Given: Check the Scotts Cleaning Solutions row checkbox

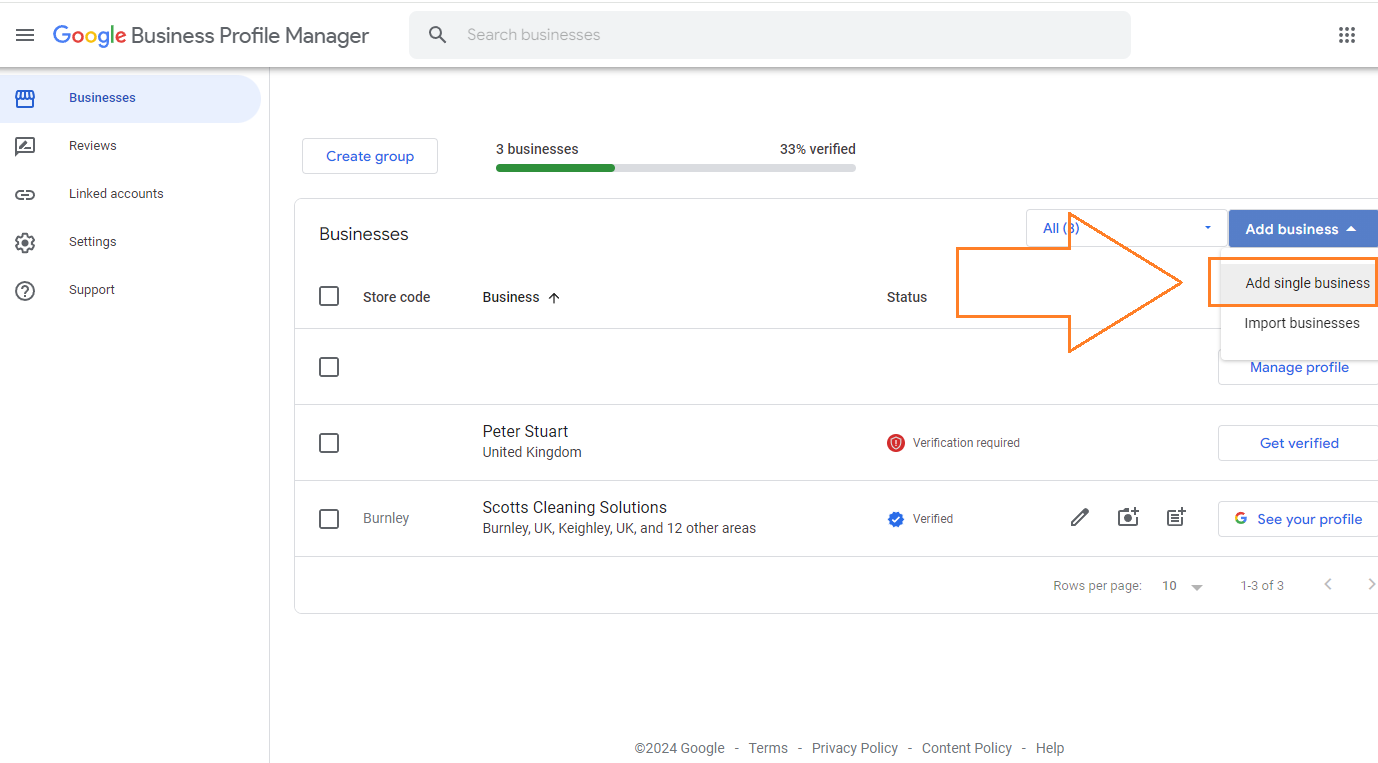Looking at the screenshot, I should (x=329, y=519).
